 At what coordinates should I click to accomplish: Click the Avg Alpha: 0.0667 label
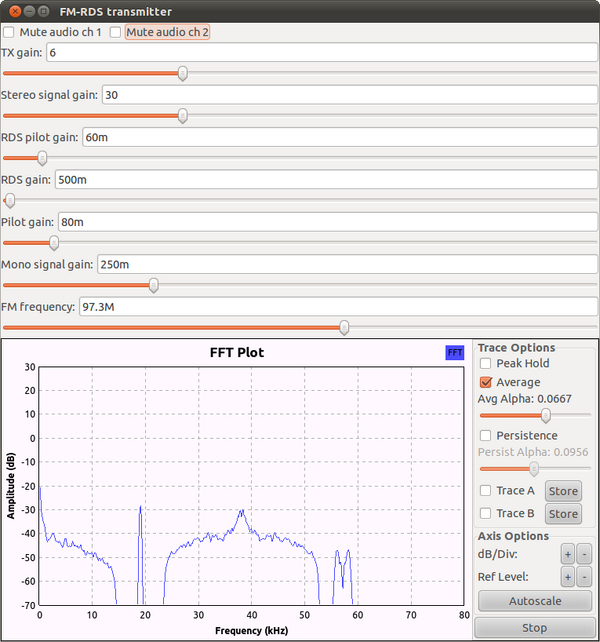[524, 399]
